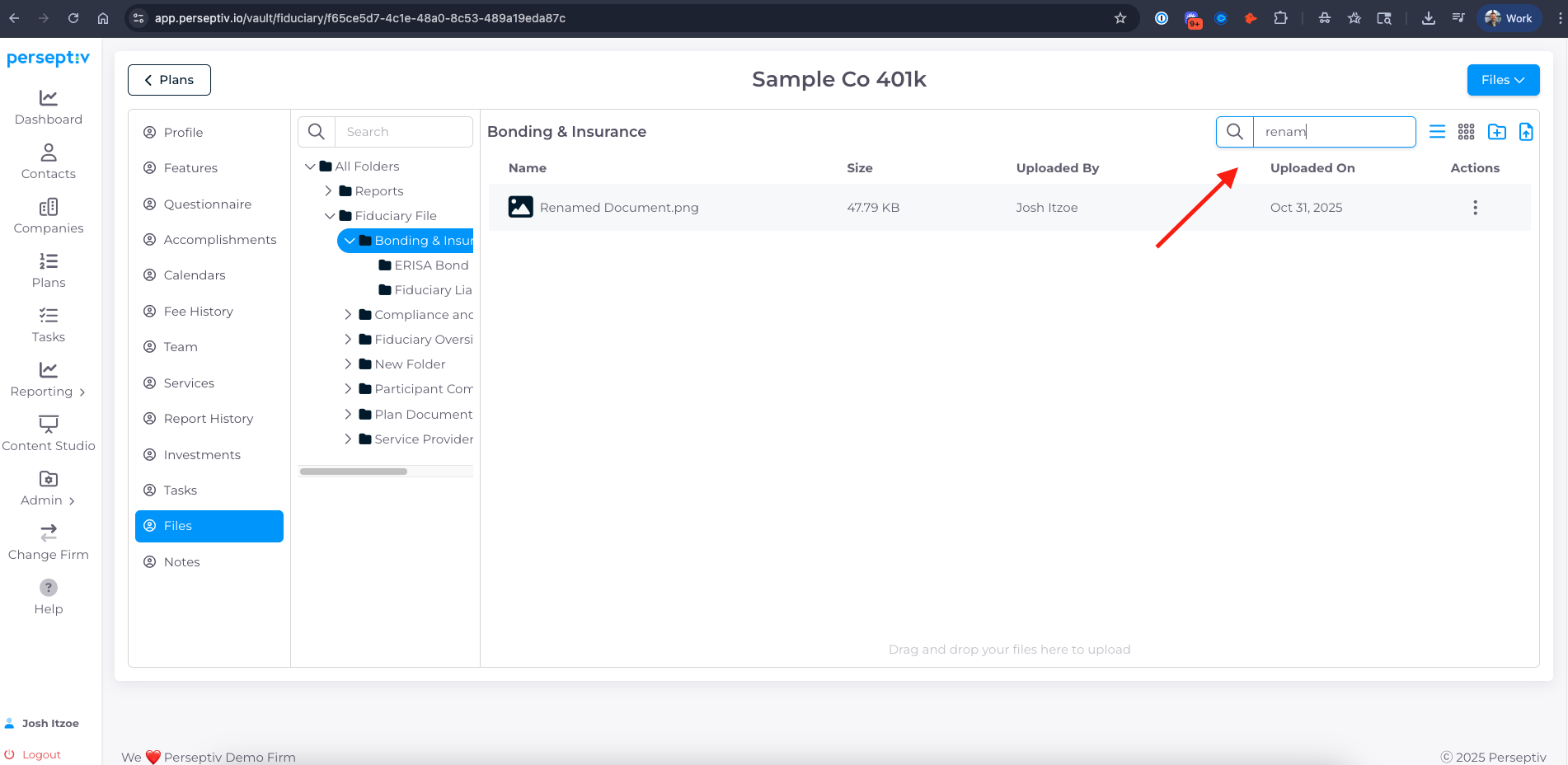Click the file search magnifier icon

1235,132
